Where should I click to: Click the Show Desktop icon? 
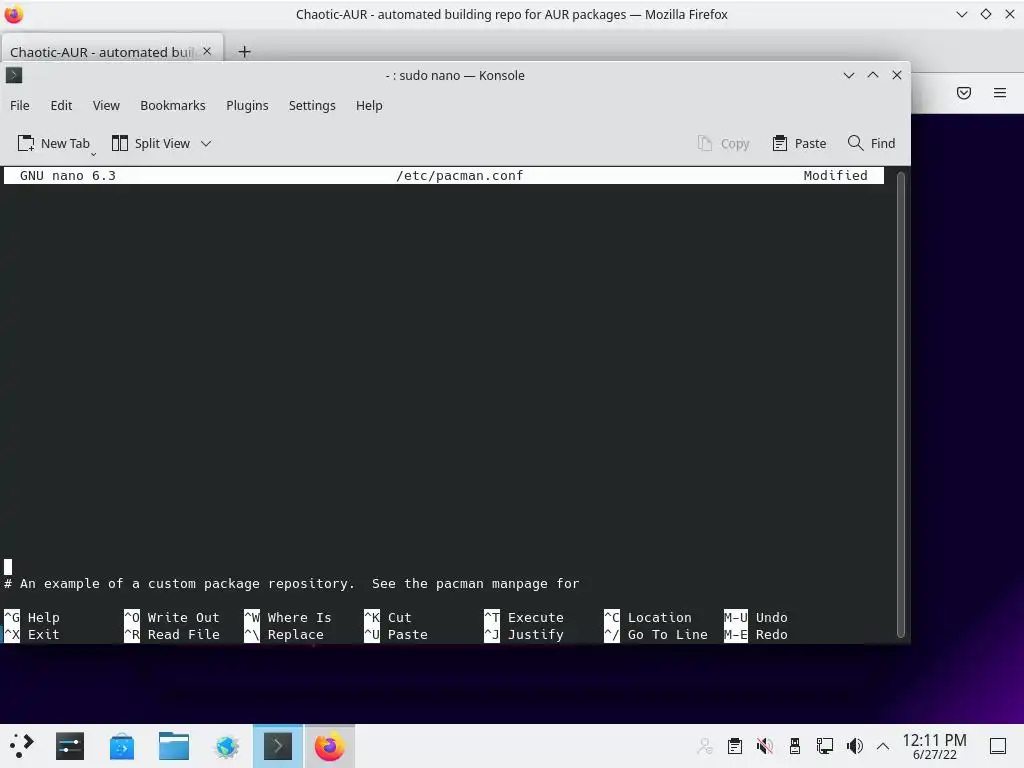pos(998,746)
